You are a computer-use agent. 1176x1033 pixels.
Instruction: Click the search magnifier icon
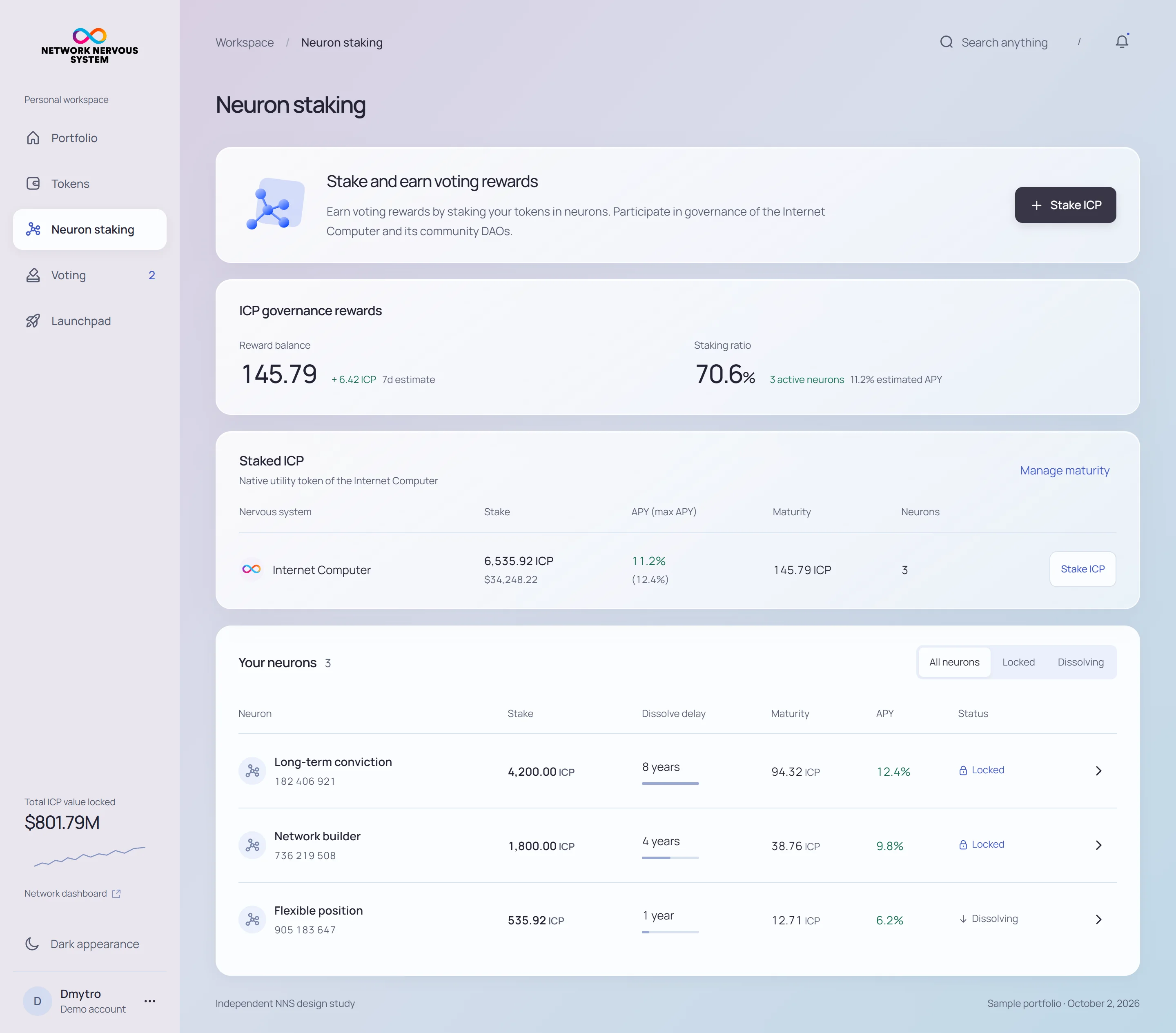(947, 42)
